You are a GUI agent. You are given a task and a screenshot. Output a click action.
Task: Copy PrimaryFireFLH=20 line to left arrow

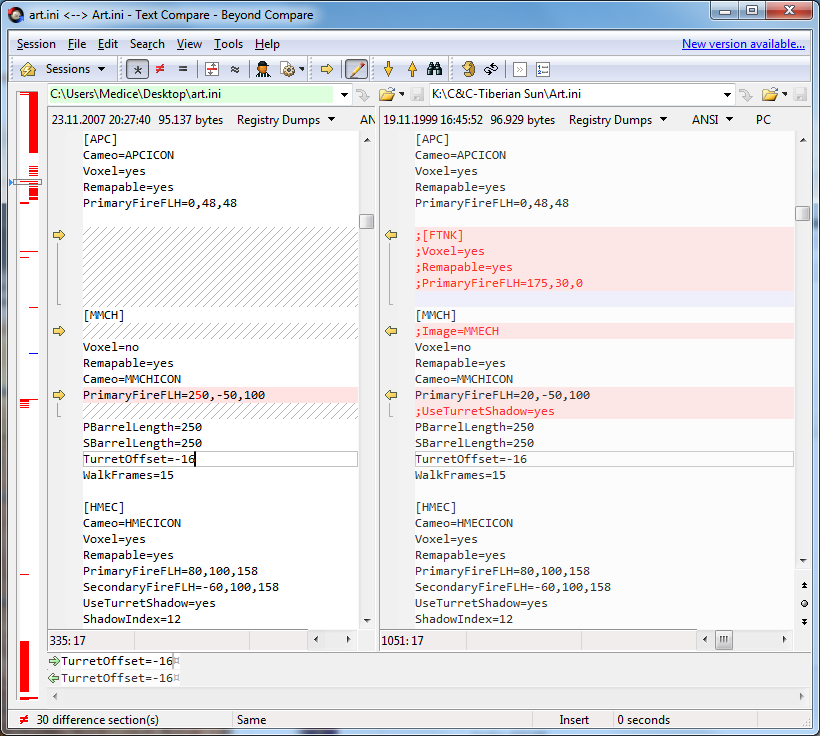(x=391, y=395)
